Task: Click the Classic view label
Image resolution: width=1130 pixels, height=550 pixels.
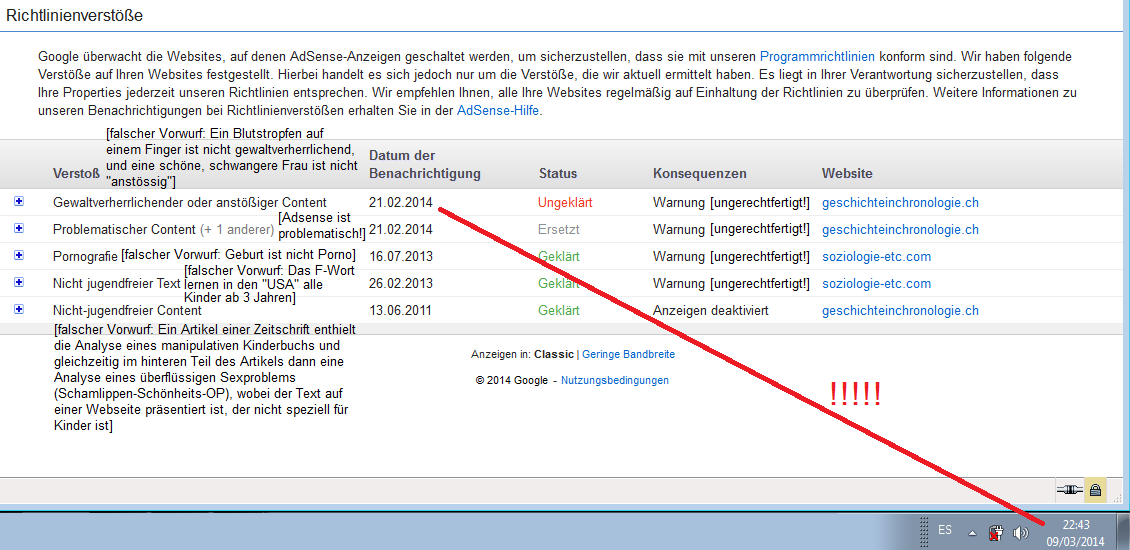Action: [553, 355]
